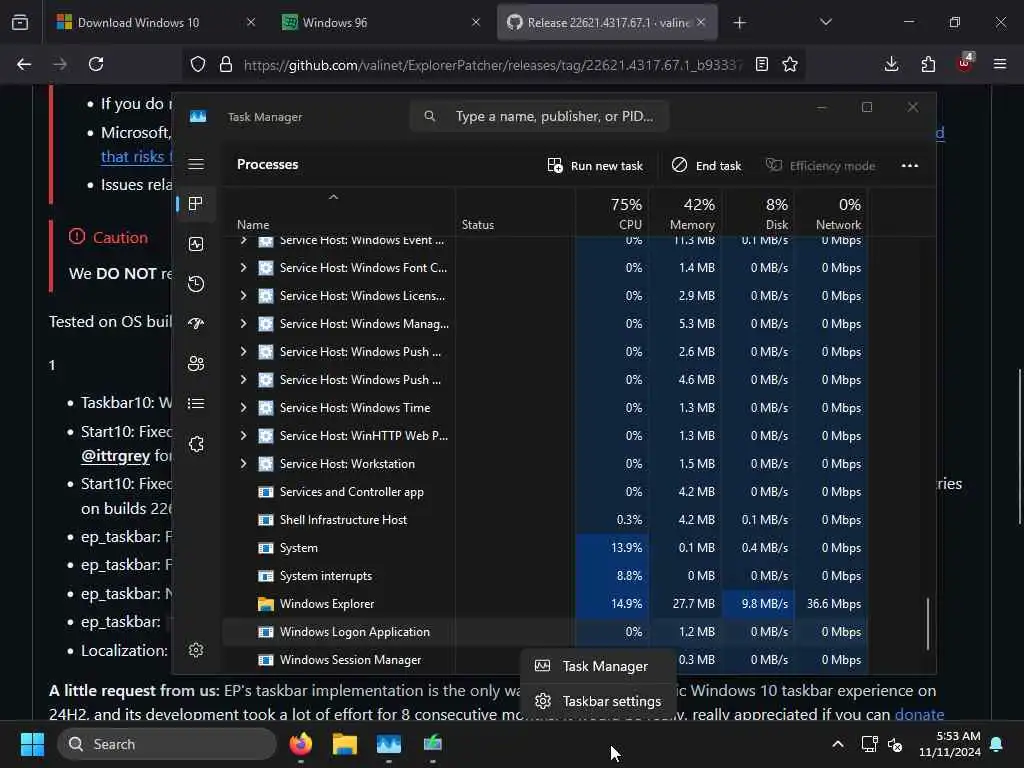
Task: Click the taskbar Search box
Action: click(167, 744)
